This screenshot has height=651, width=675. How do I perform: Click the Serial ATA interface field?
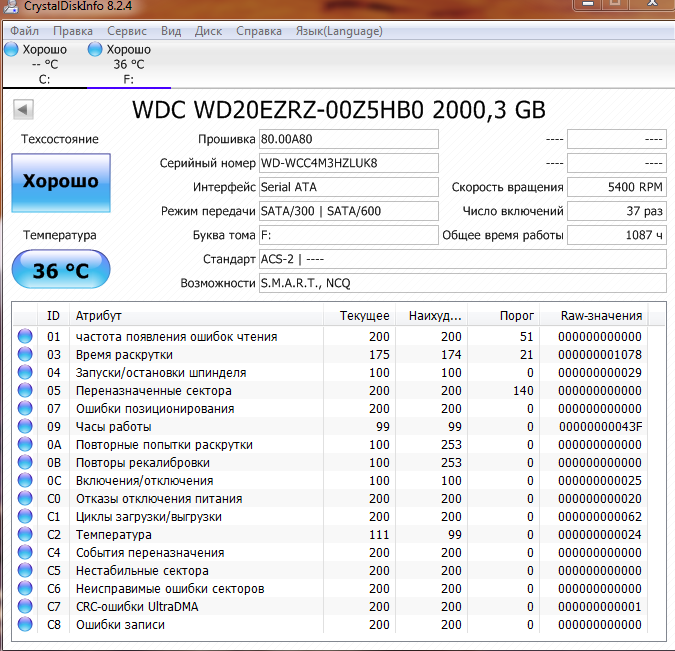(x=349, y=187)
